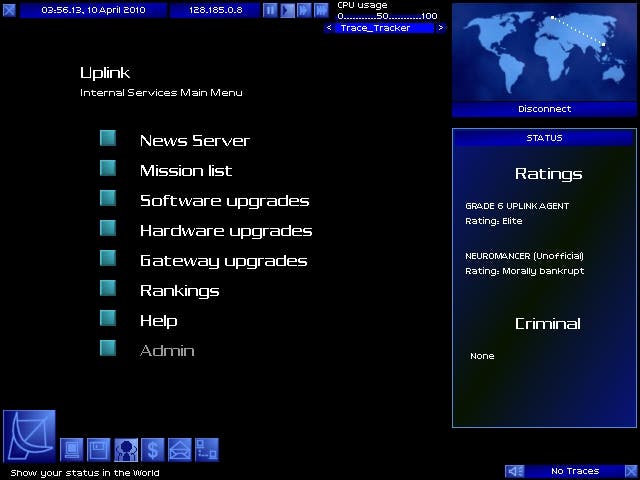Open the News Server menu entry
Image resolution: width=640 pixels, height=480 pixels.
[195, 140]
